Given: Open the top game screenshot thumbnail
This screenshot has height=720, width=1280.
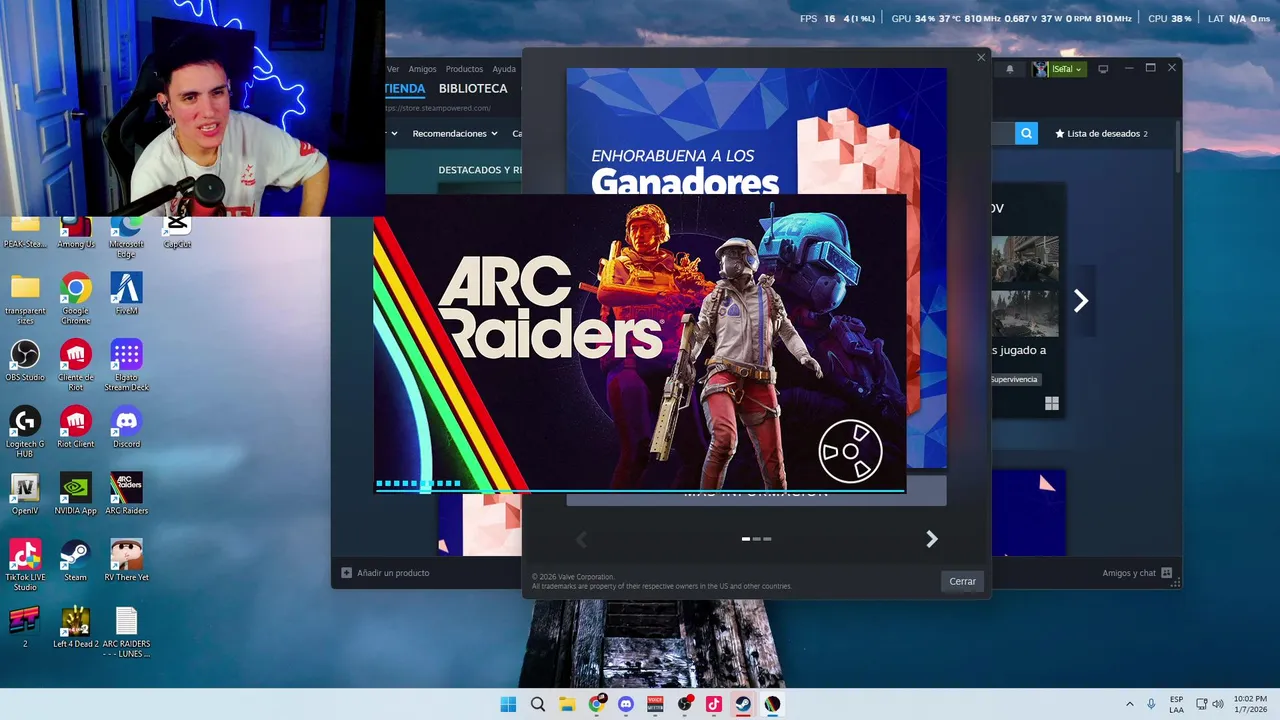Looking at the screenshot, I should point(1025,260).
